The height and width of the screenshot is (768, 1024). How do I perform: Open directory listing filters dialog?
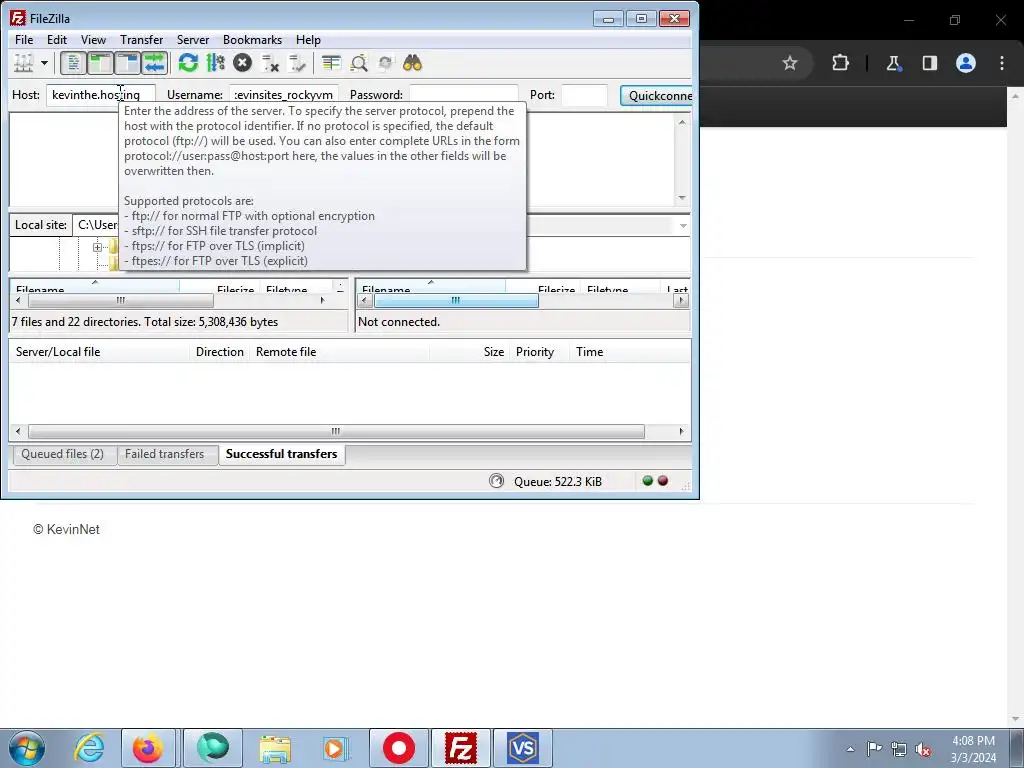(332, 63)
